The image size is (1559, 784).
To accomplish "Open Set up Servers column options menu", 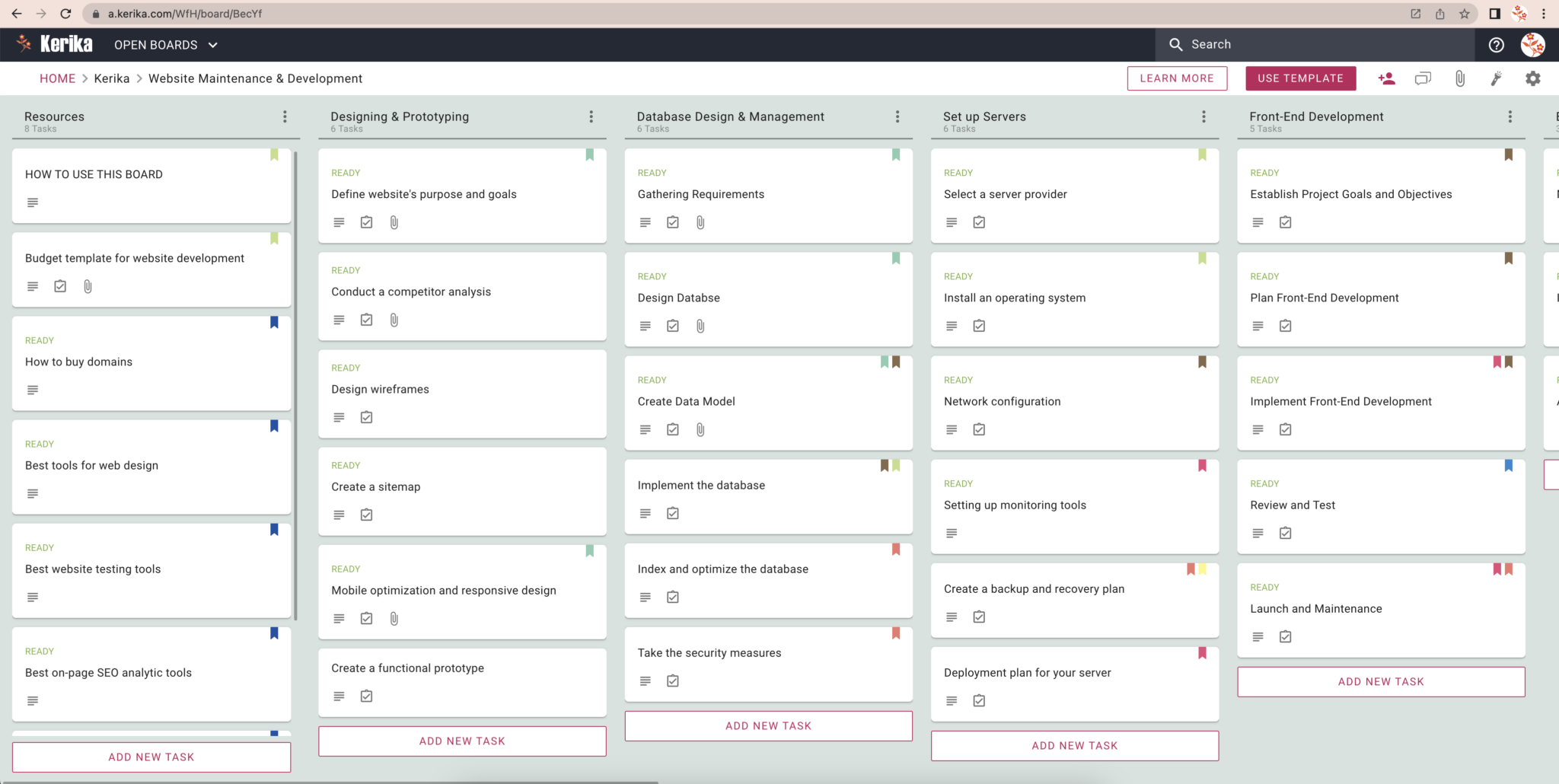I will (1204, 116).
